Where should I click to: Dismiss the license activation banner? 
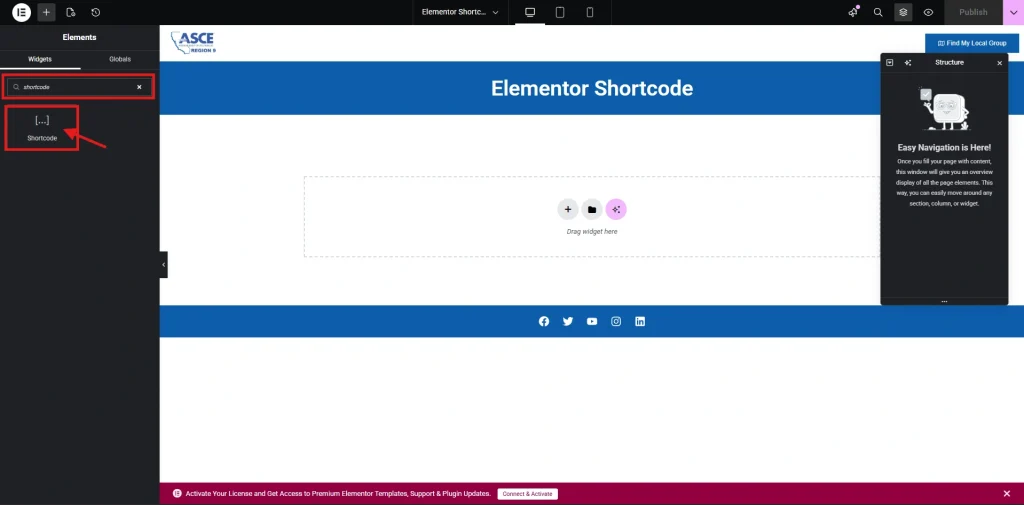pos(1006,493)
